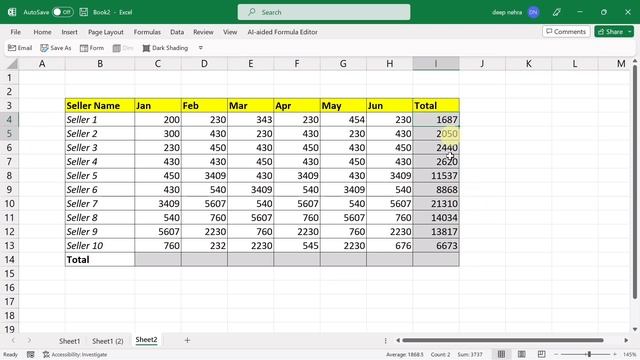Click vertical scroll up arrow

point(635,61)
